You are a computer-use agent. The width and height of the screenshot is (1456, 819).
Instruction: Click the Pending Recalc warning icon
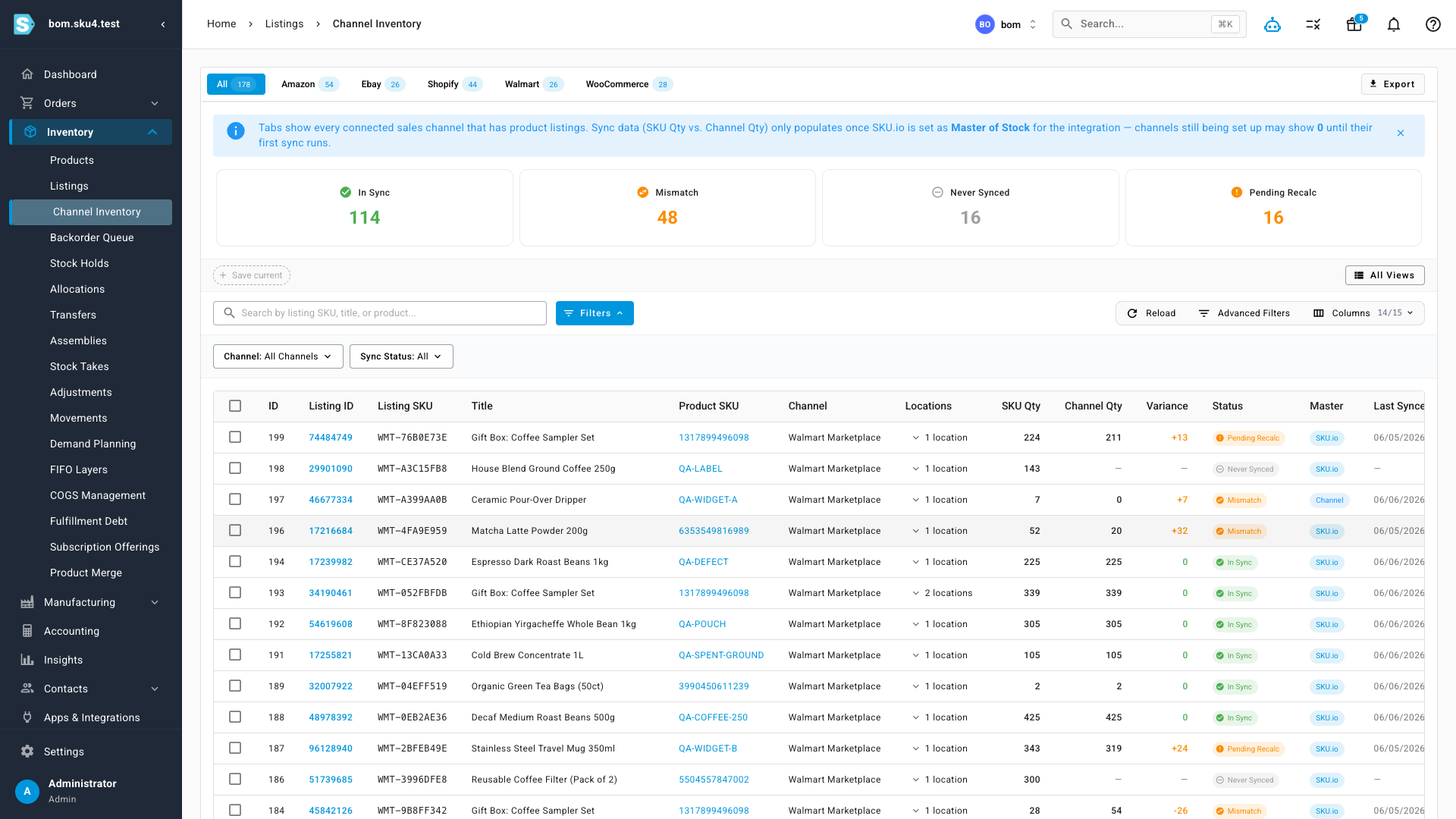click(1237, 193)
